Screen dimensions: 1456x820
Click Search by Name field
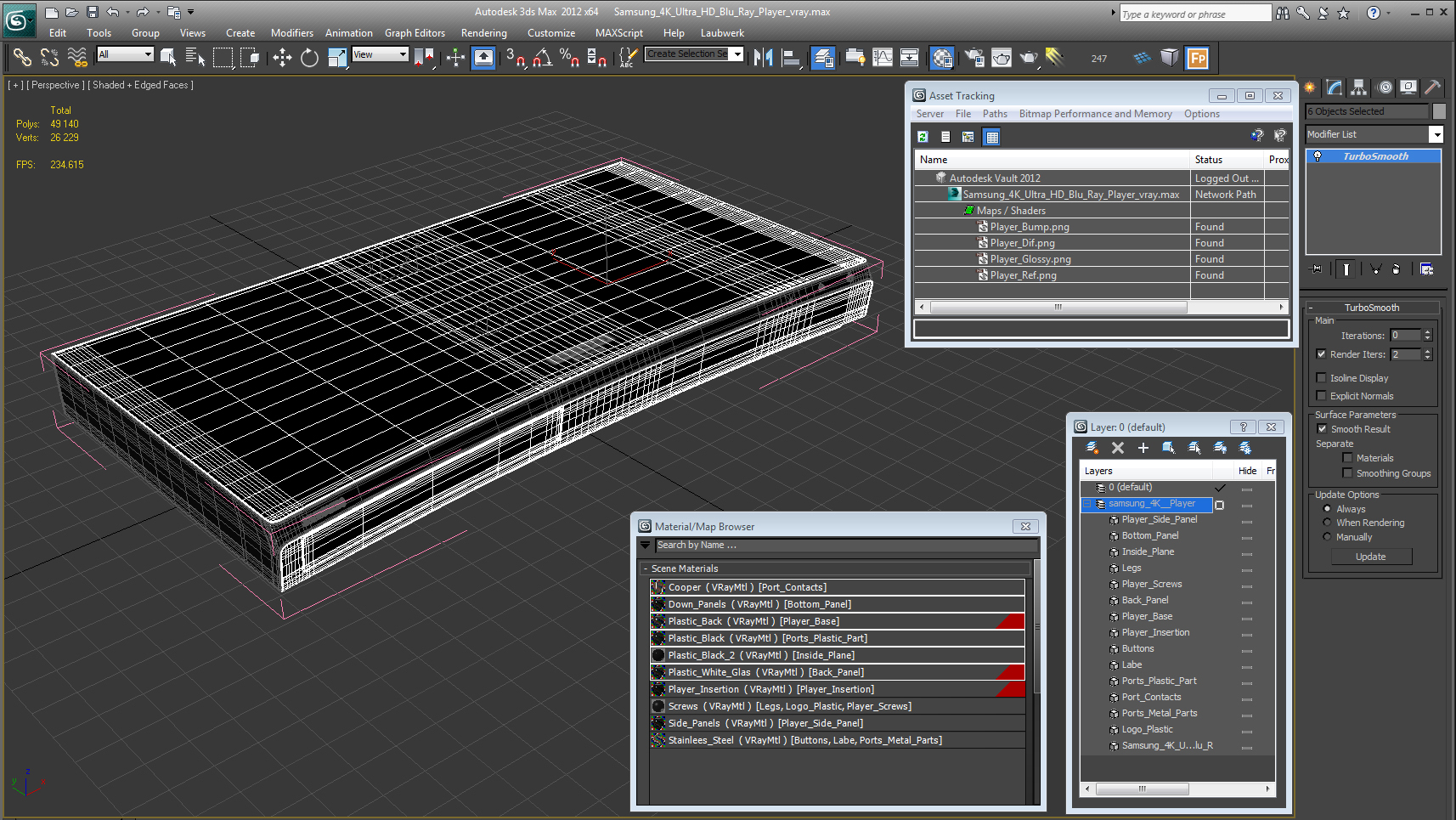click(846, 546)
